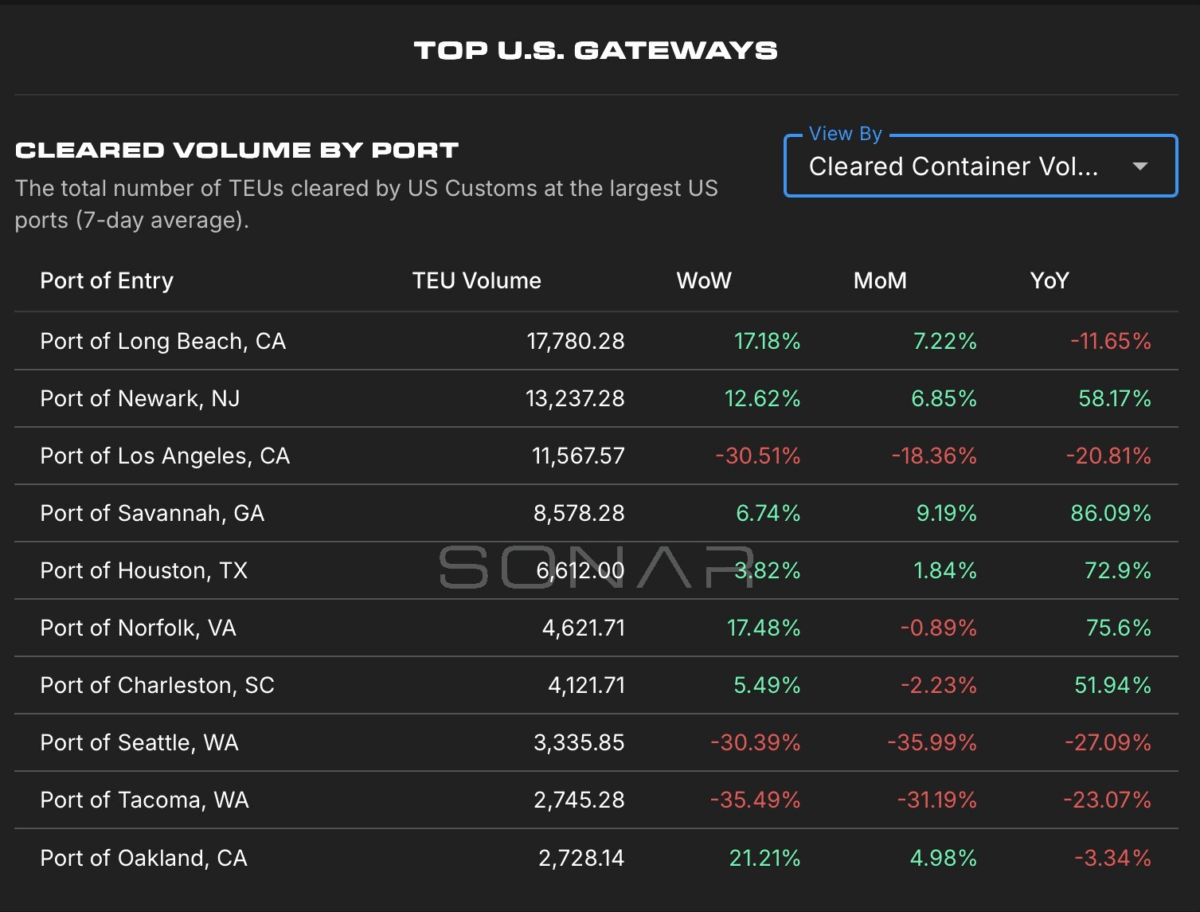The height and width of the screenshot is (912, 1200).
Task: Click Long Beach TEU volume 17,780.28
Action: tap(576, 341)
